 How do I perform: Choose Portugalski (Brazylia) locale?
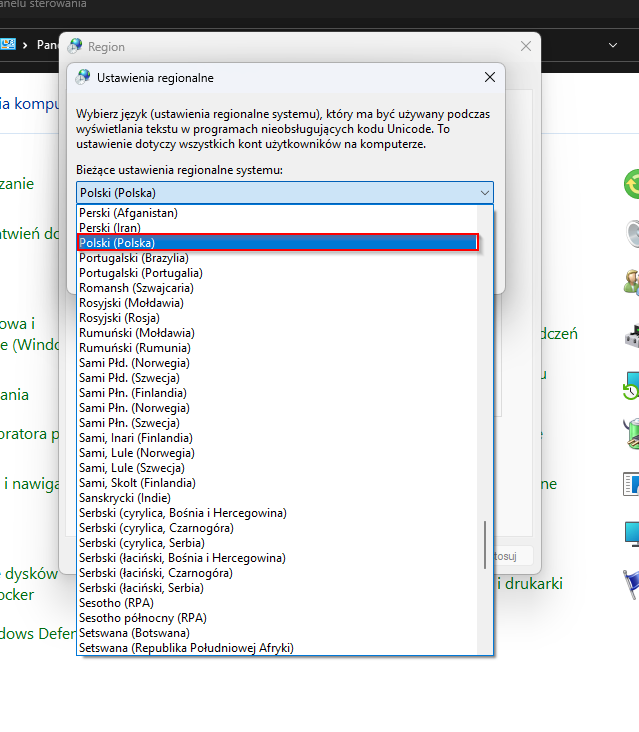pyautogui.click(x=133, y=258)
